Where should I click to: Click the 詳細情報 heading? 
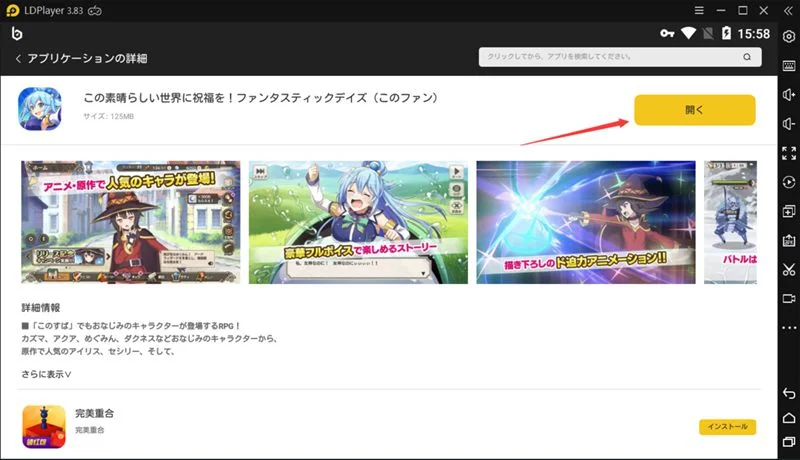[x=41, y=308]
